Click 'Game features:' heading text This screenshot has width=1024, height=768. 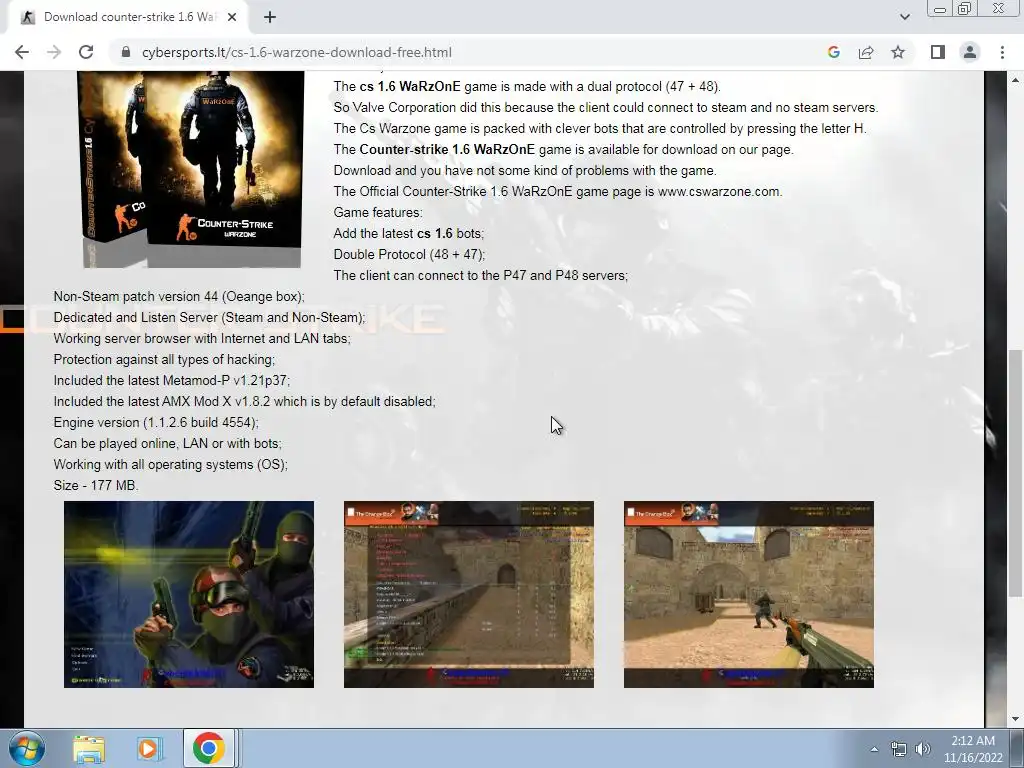[x=378, y=212]
